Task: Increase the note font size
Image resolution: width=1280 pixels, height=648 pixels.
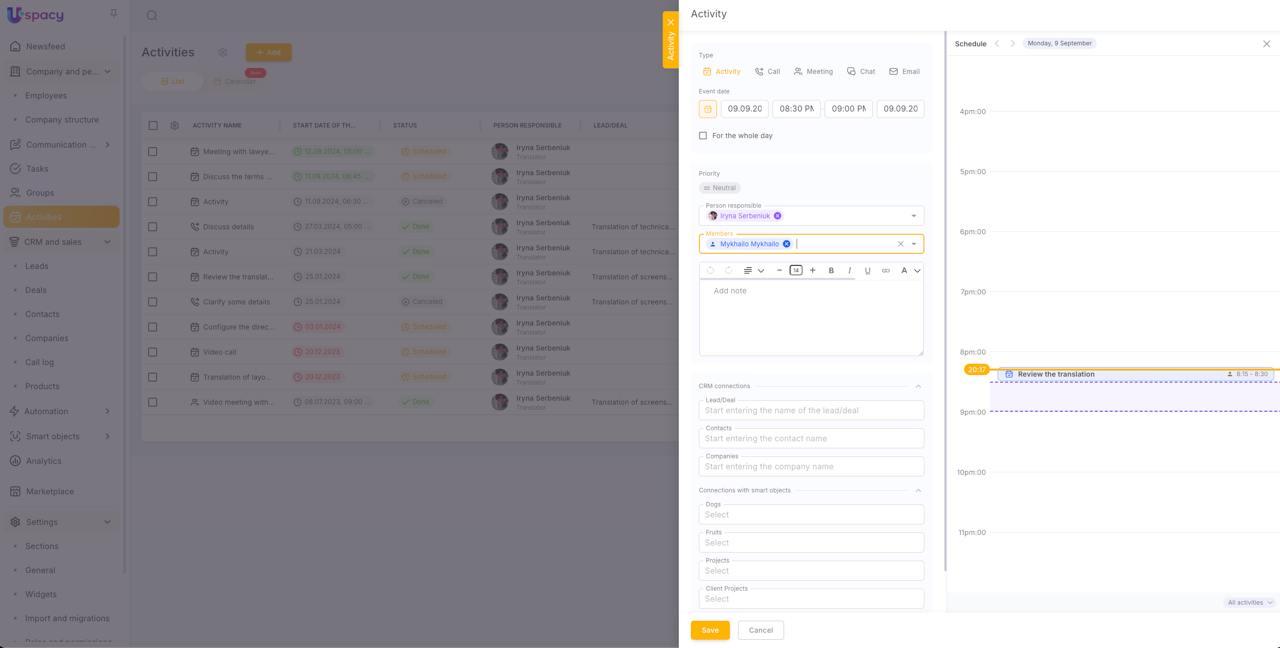Action: pyautogui.click(x=813, y=271)
